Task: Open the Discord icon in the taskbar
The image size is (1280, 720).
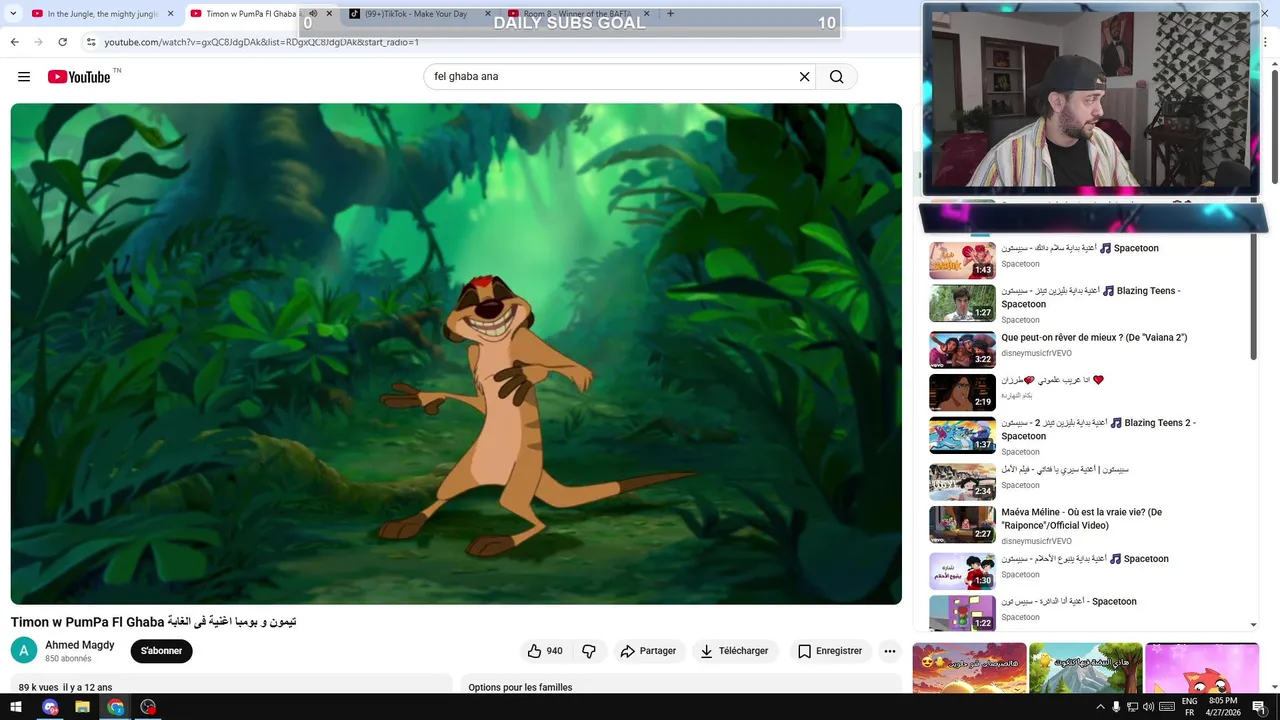Action: pyautogui.click(x=50, y=707)
